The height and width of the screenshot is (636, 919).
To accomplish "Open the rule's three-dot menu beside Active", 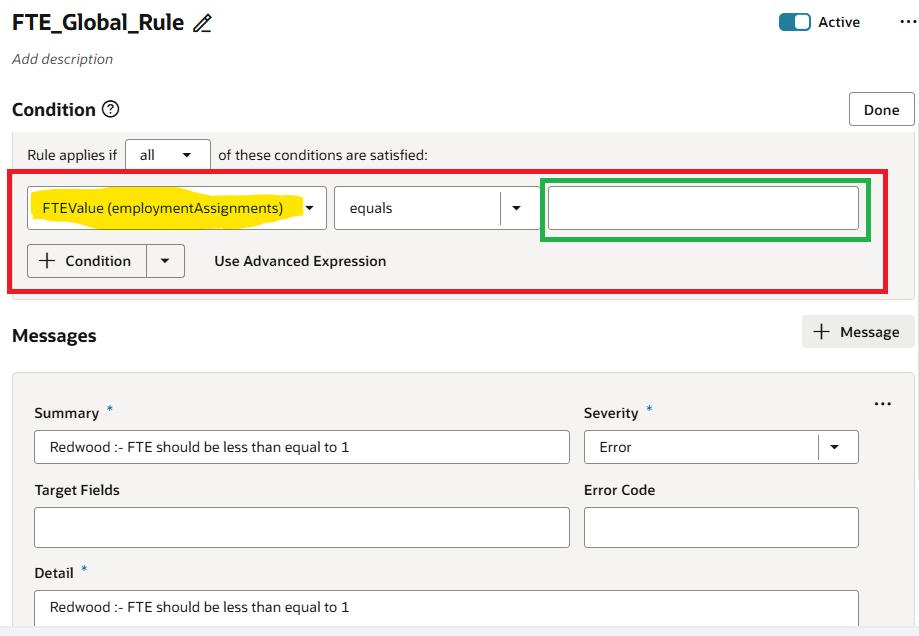I will (908, 22).
